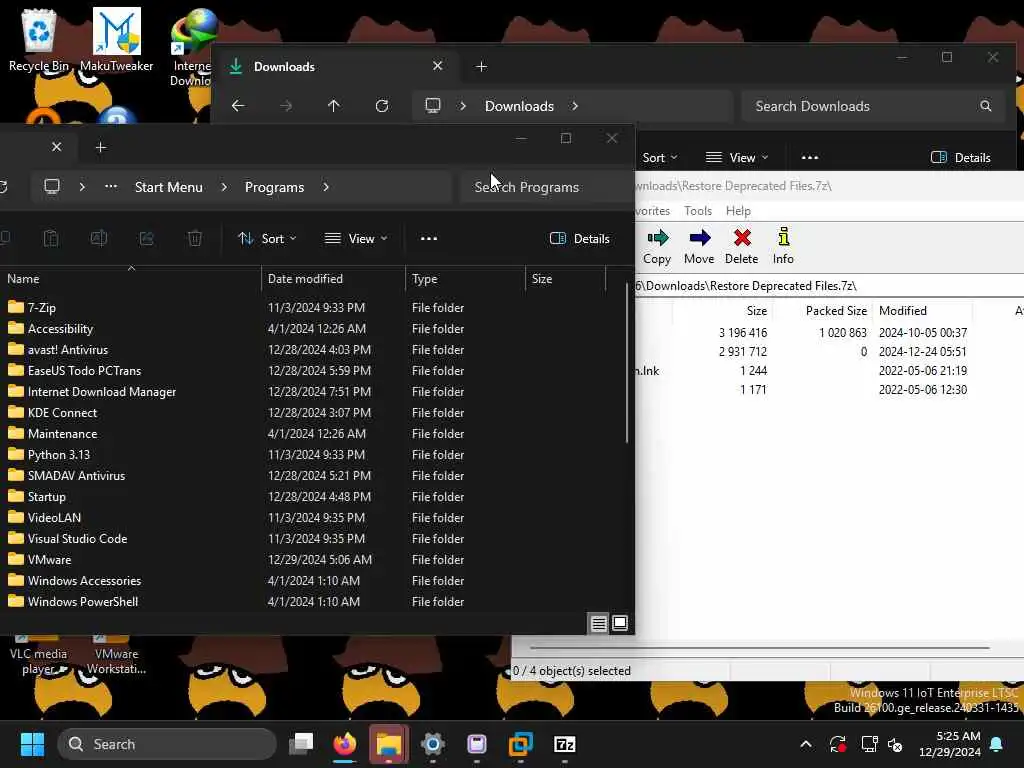Click the Rename icon in Programs toolbar
Image resolution: width=1024 pixels, height=768 pixels.
(x=99, y=238)
